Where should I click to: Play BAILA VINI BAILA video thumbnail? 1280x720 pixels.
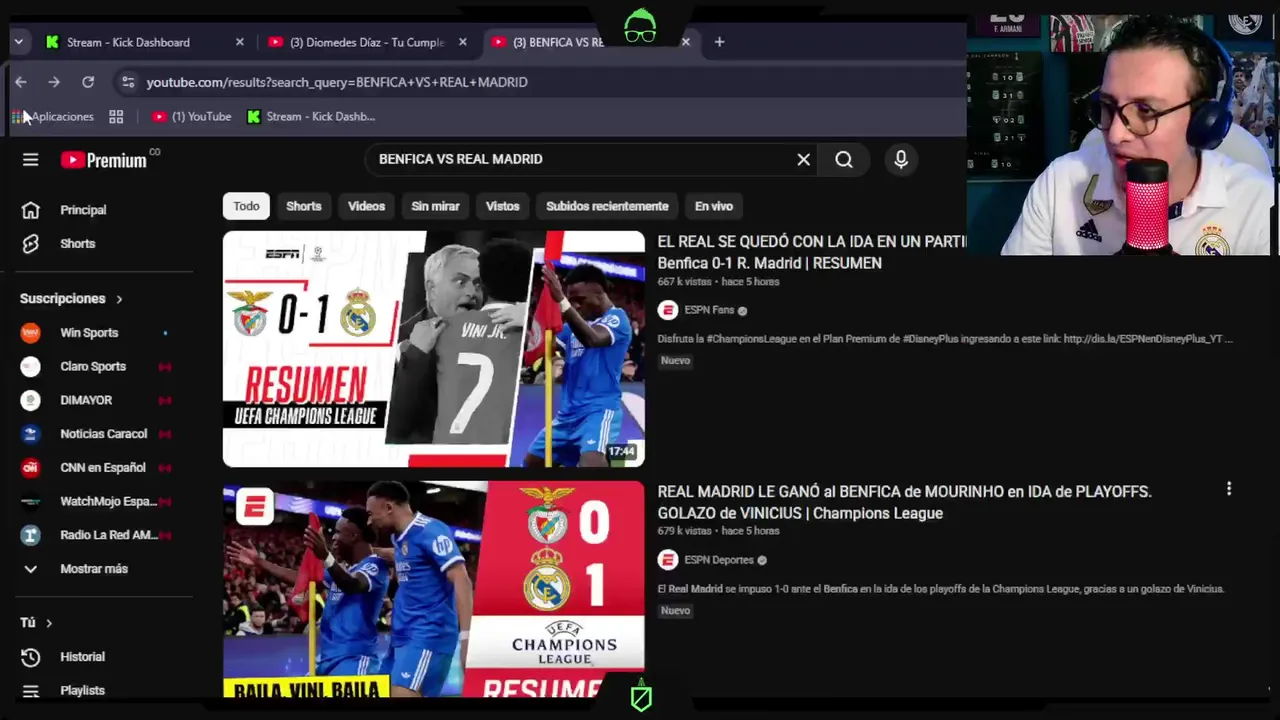point(434,589)
